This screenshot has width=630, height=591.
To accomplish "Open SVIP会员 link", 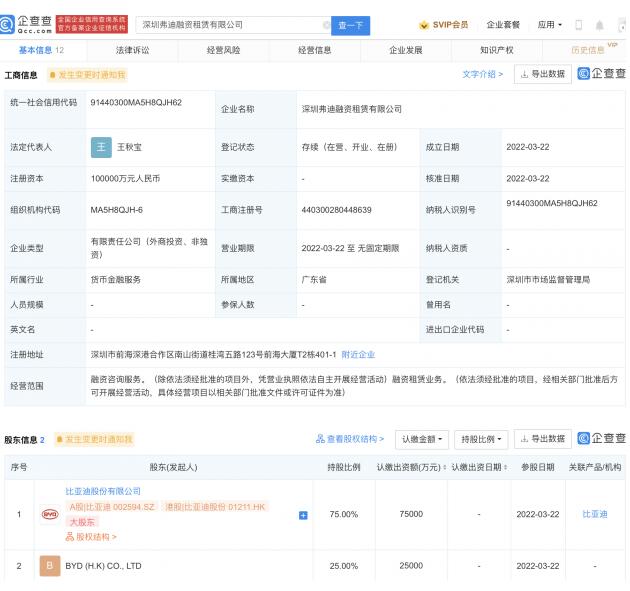I will tap(450, 25).
